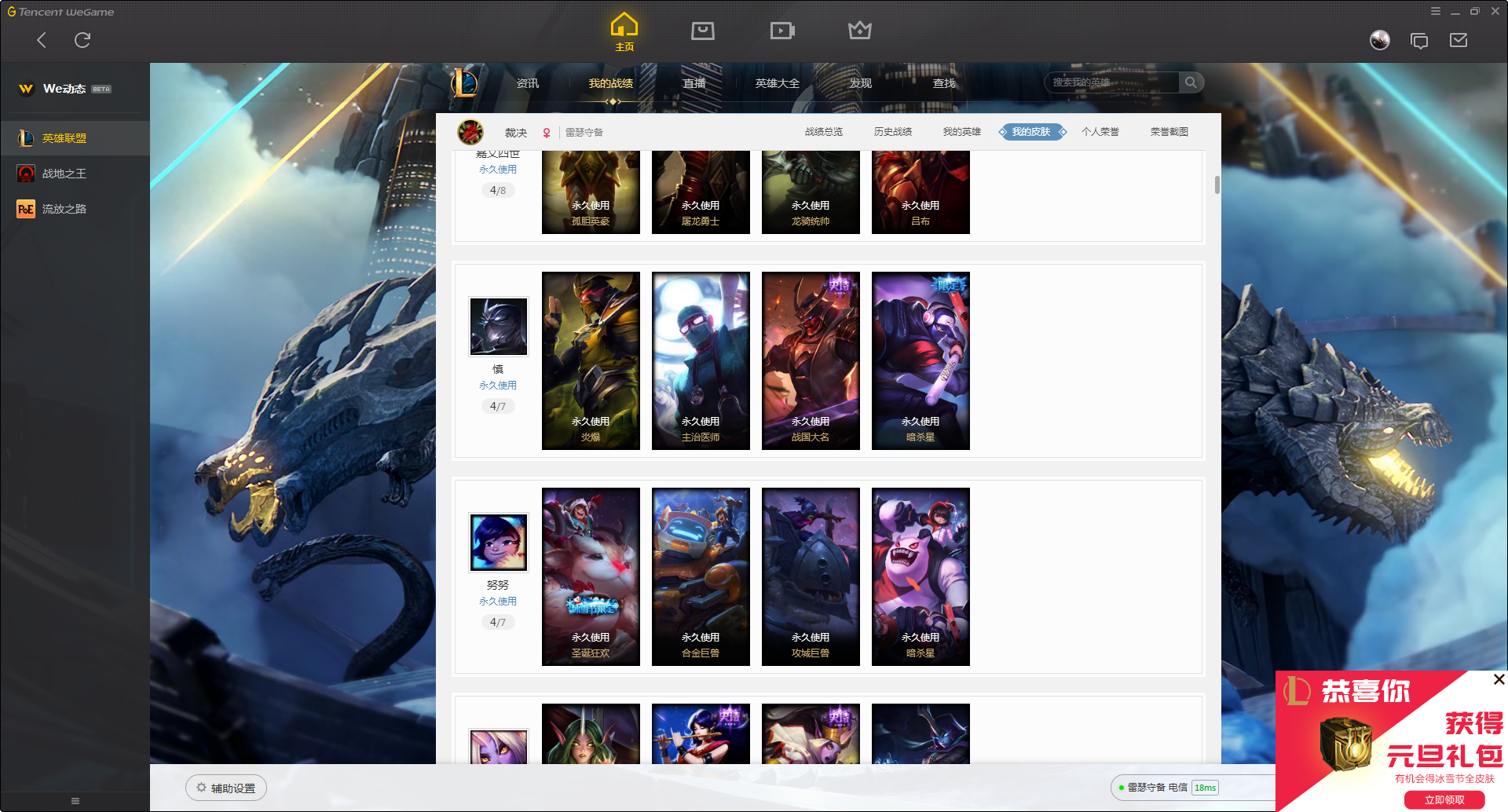Viewport: 1508px width, 812px height.
Task: Open the 攻城巨兽 skin card
Action: (x=811, y=577)
